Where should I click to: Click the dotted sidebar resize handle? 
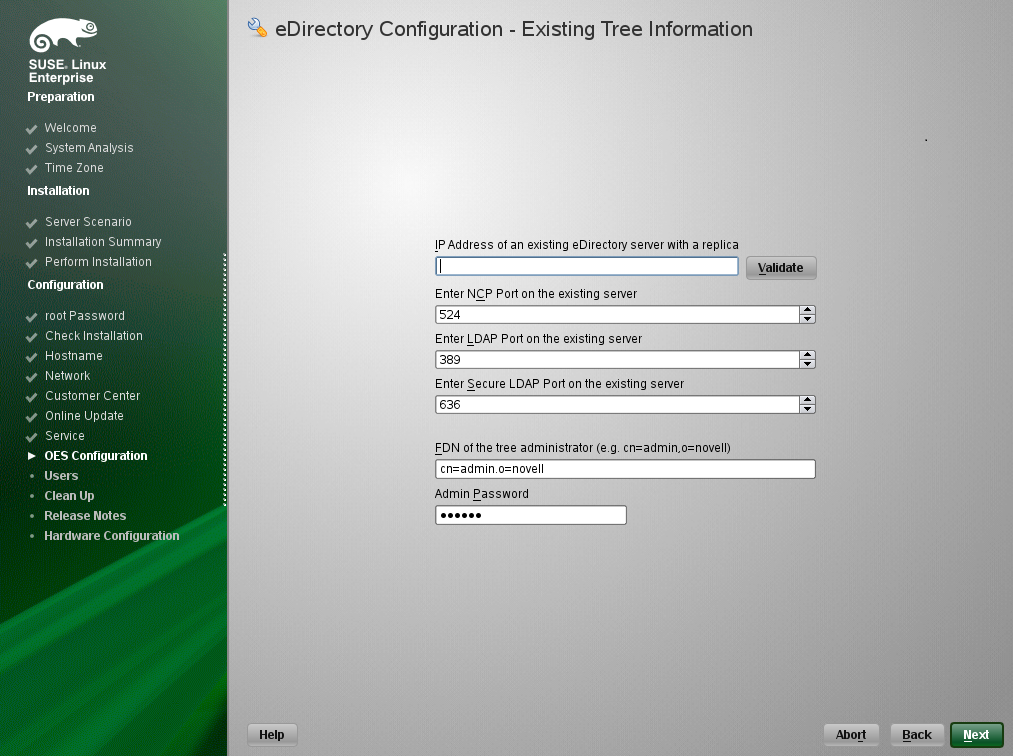(x=225, y=380)
